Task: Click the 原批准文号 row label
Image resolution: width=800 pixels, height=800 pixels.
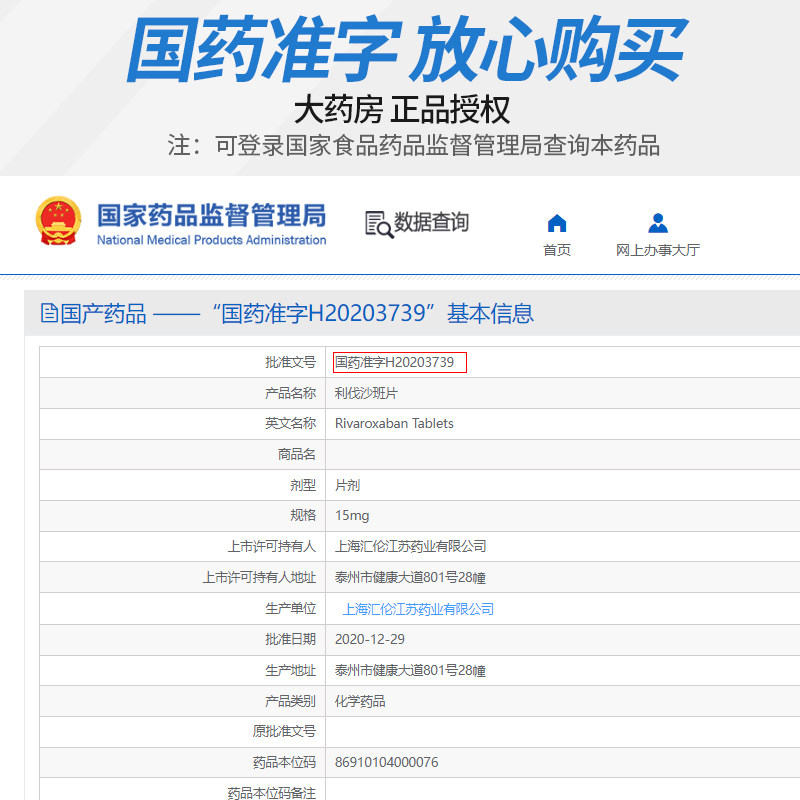Action: 284,731
